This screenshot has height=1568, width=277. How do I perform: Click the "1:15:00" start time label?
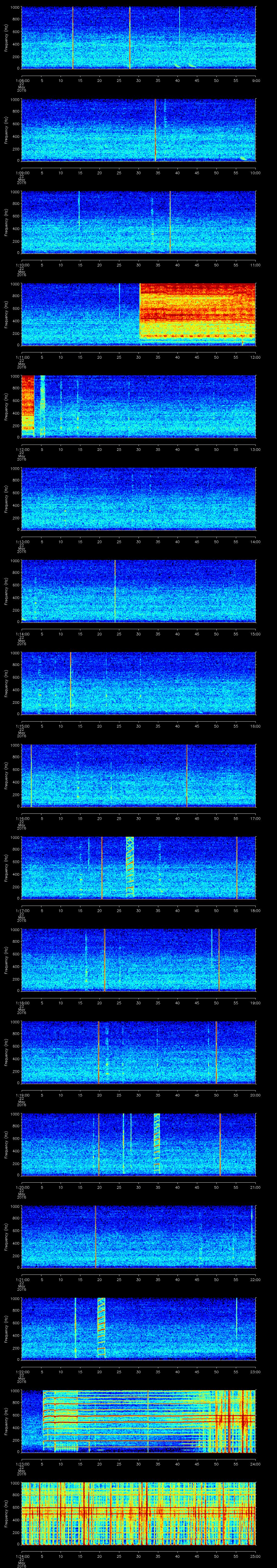coord(22,726)
